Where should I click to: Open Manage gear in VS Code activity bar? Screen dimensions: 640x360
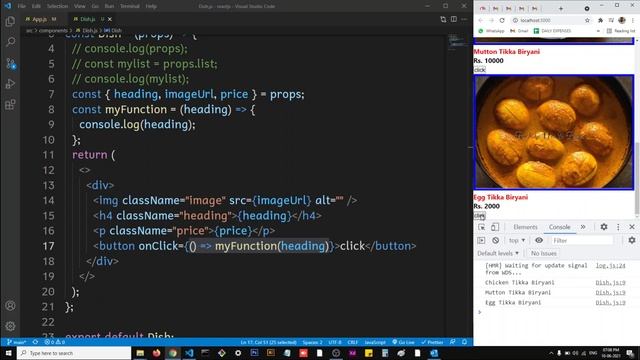click(10, 326)
